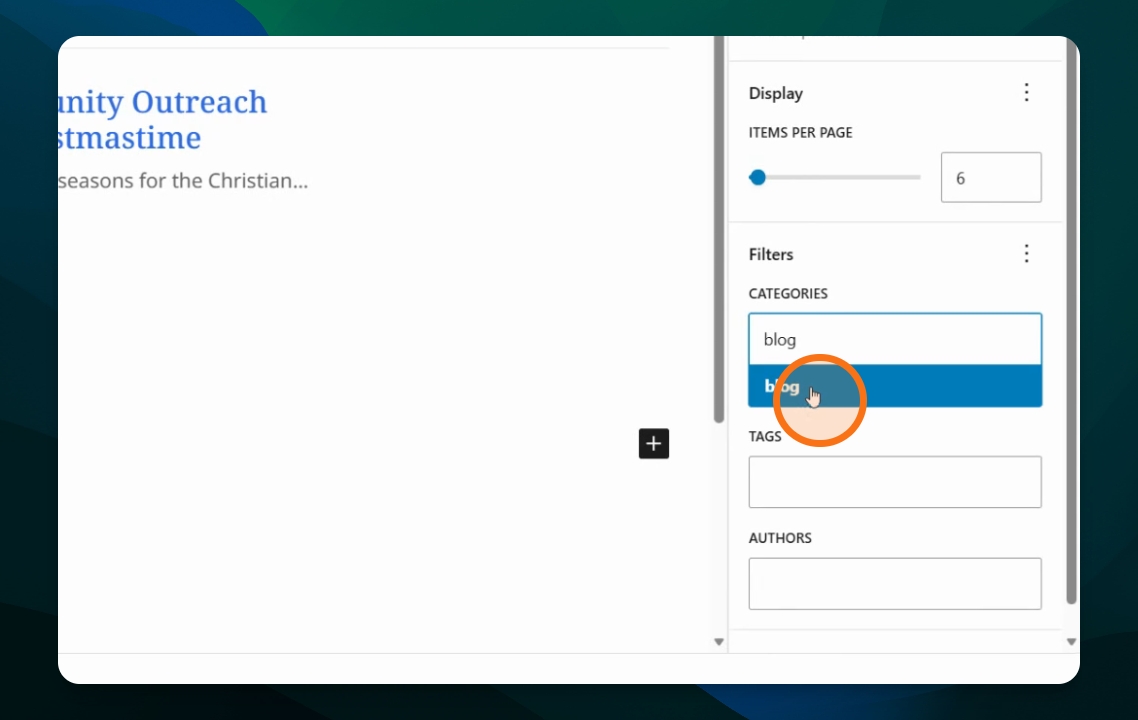Click the TAGS label
This screenshot has height=720, width=1138.
[765, 436]
